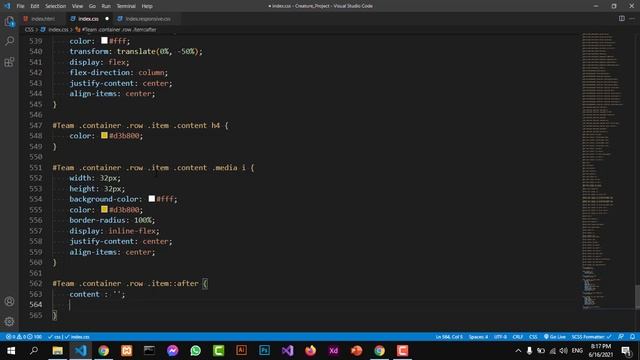640x360 pixels.
Task: Click the SCSS Formatter status item
Action: tap(591, 337)
